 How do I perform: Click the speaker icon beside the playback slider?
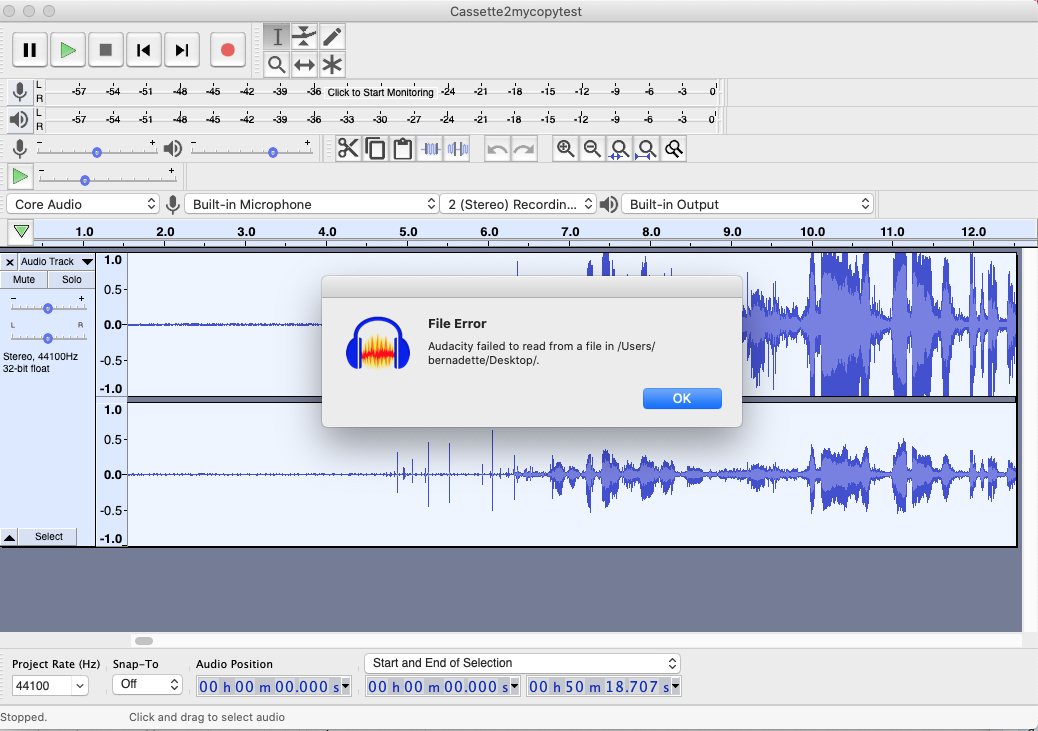click(x=173, y=148)
